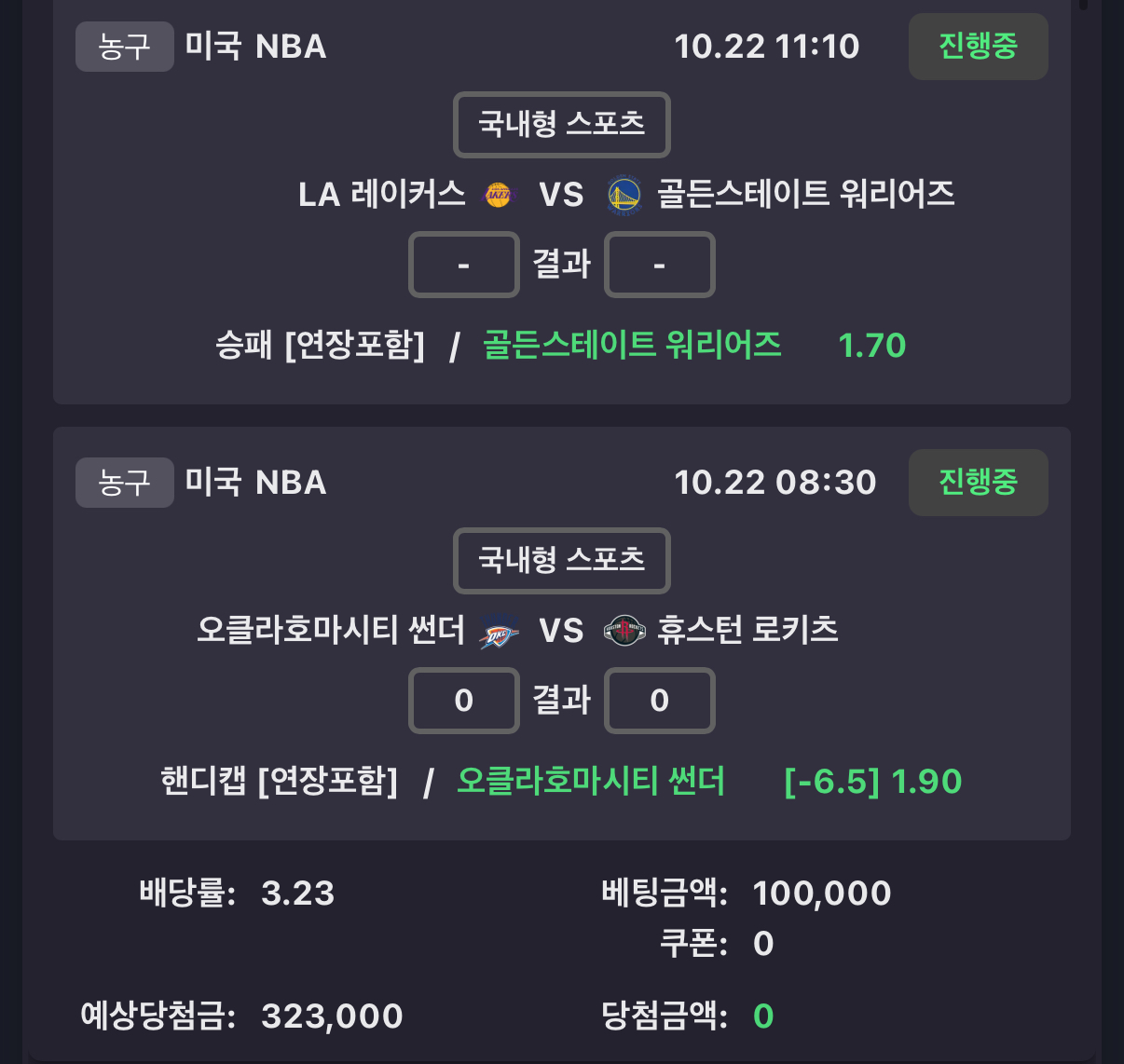This screenshot has width=1124, height=1064.
Task: Click the Oklahoma City Thunder logo
Action: [x=499, y=633]
